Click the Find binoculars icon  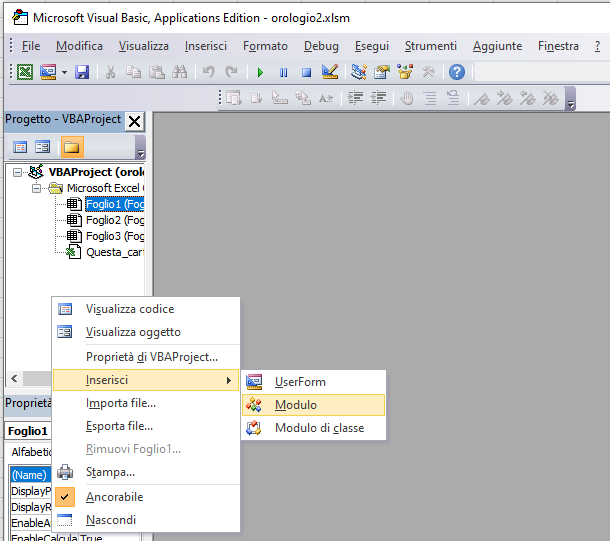coord(179,72)
